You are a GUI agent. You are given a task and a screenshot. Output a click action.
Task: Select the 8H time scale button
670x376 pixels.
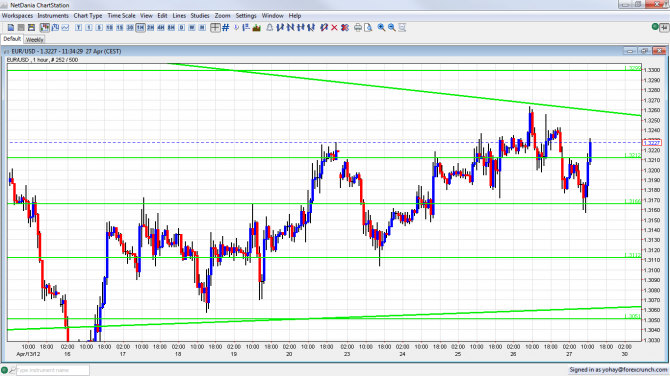tap(171, 28)
